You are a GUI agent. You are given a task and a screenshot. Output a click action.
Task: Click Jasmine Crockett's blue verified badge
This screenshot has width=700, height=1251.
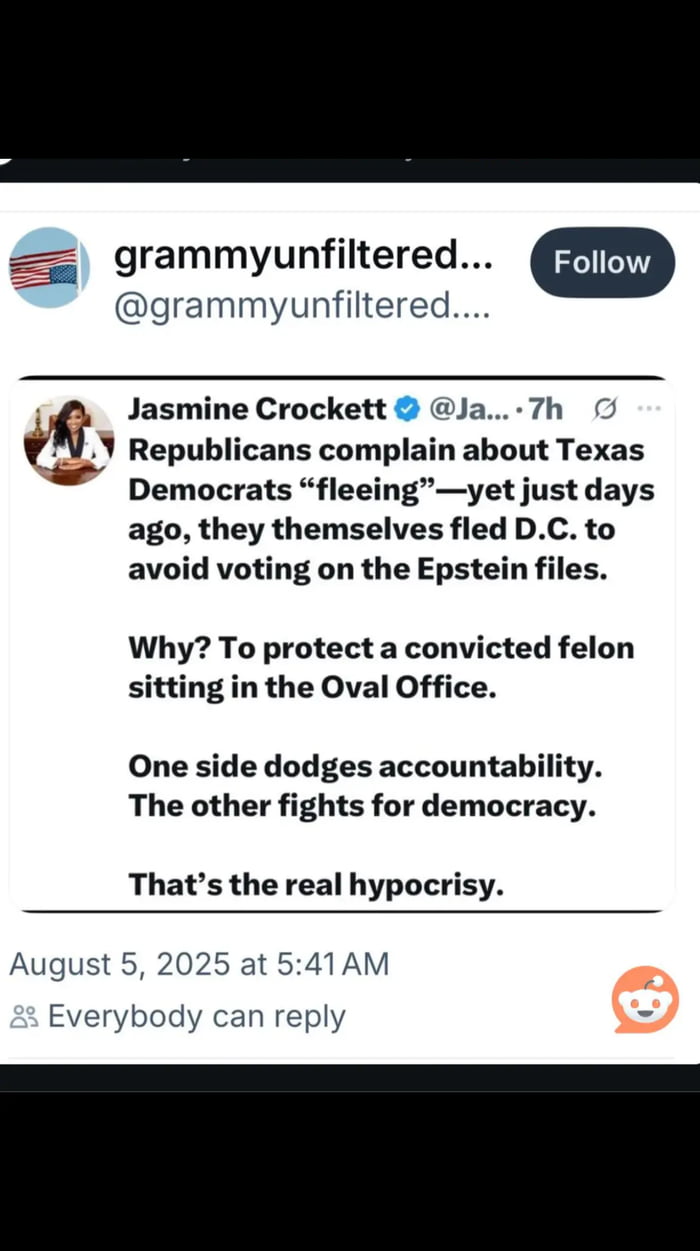tap(405, 408)
